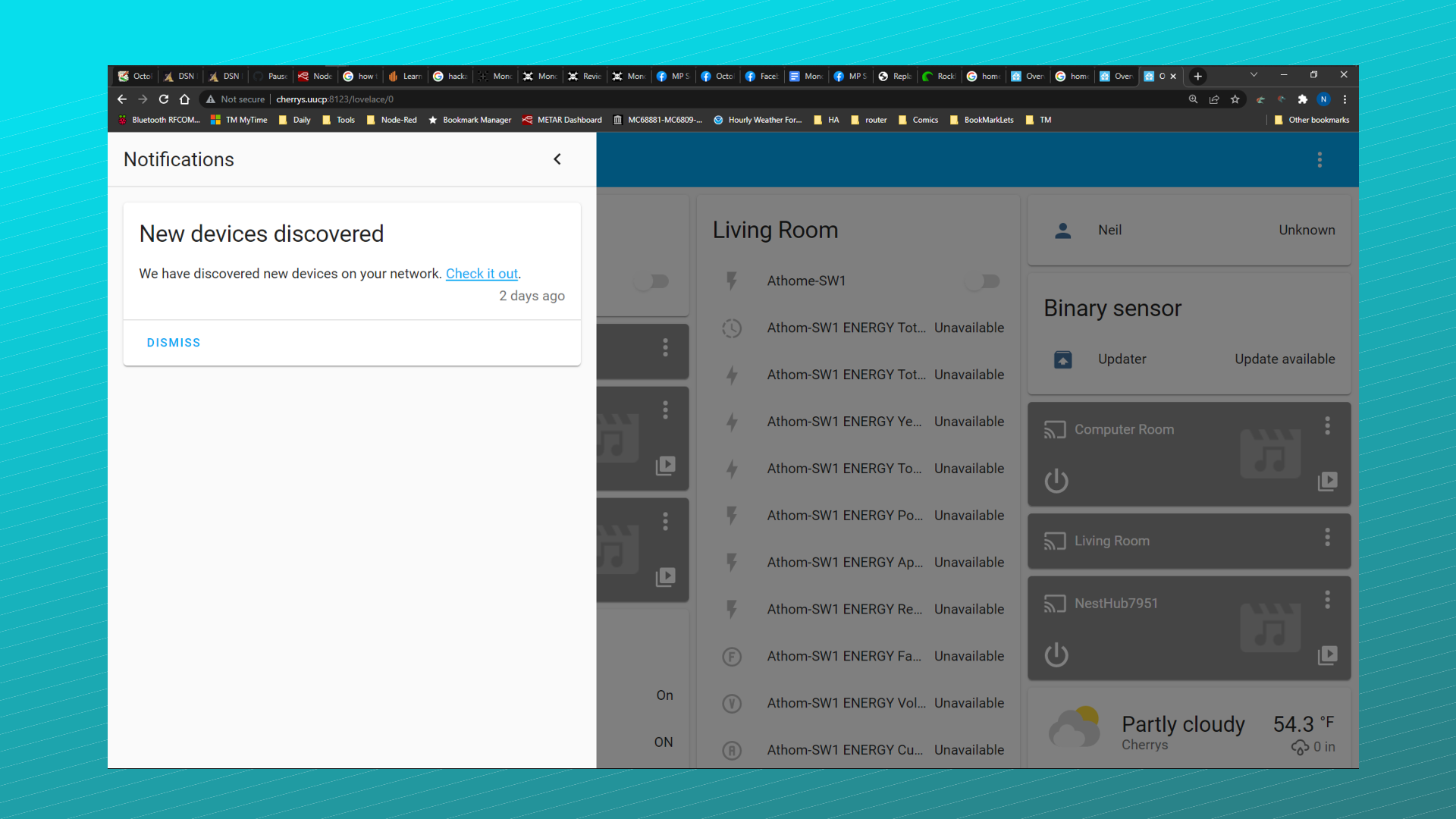Viewport: 1456px width, 819px height.
Task: Click the Updater binary sensor icon
Action: pos(1063,359)
